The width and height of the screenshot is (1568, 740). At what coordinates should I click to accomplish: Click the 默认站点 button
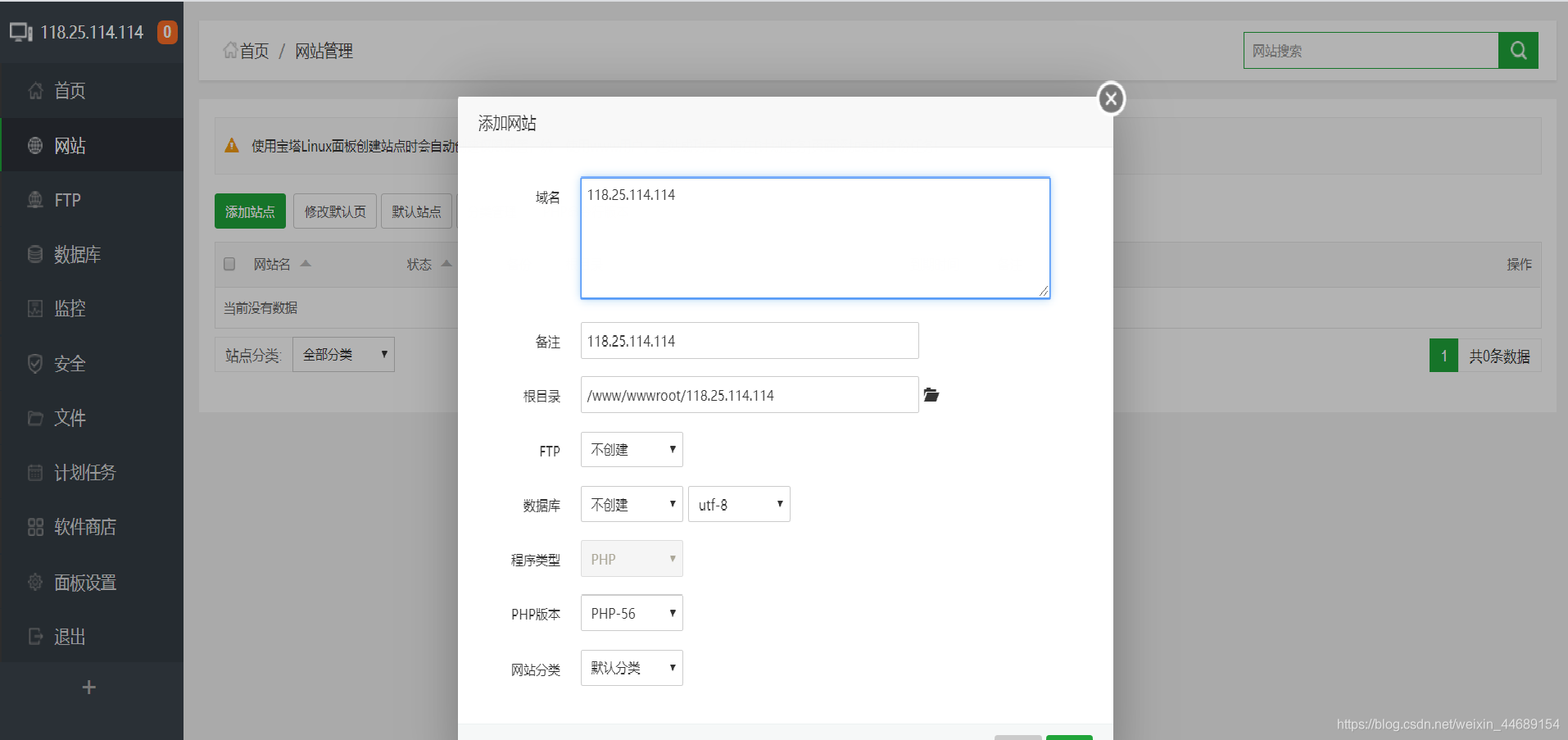pos(416,211)
